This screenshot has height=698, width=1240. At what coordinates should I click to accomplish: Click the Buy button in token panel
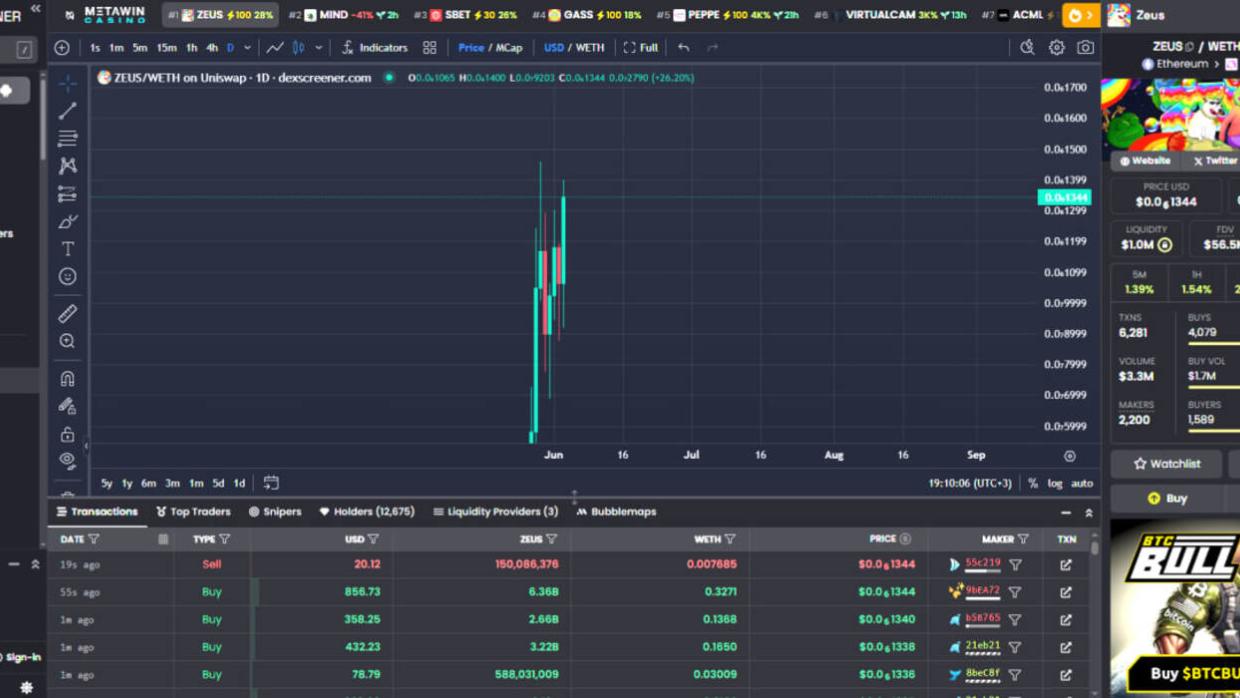1166,498
